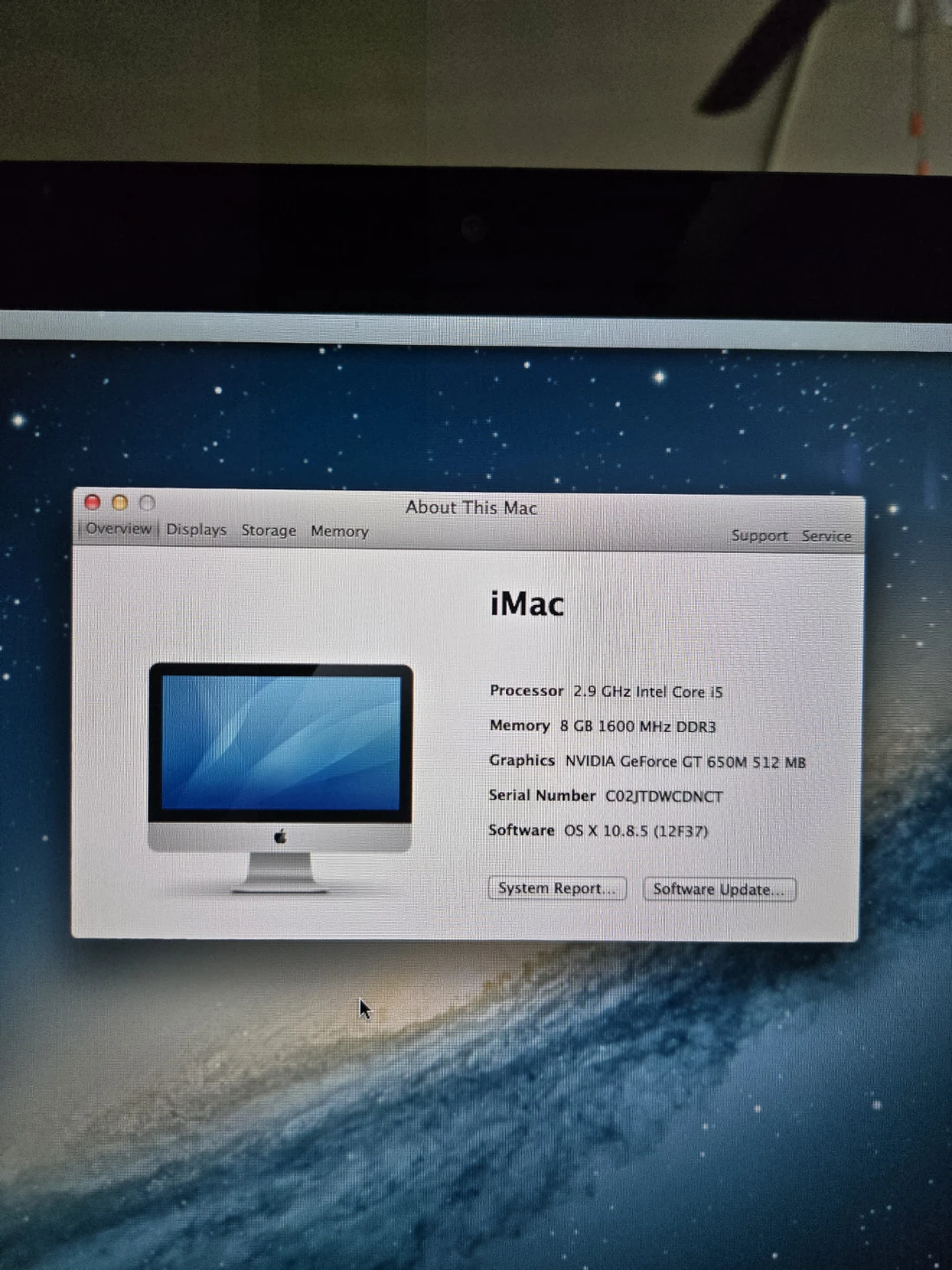Screen dimensions: 952x1270
Task: Click the About This Mac title text
Action: (471, 507)
